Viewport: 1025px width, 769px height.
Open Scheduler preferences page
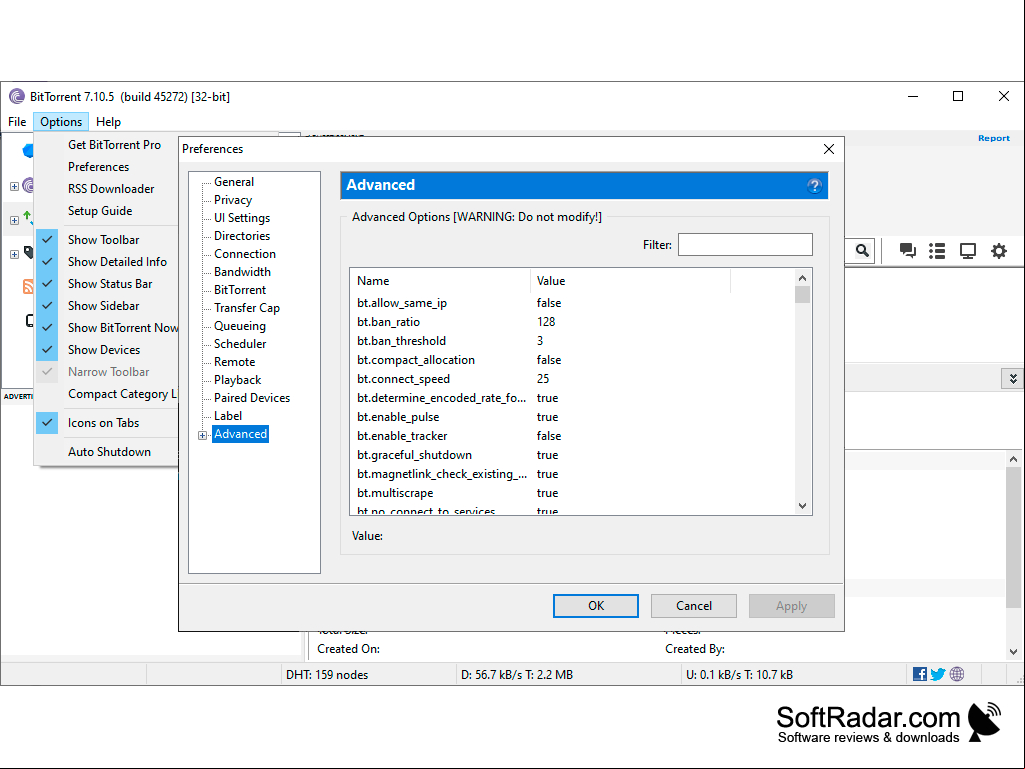tap(240, 344)
